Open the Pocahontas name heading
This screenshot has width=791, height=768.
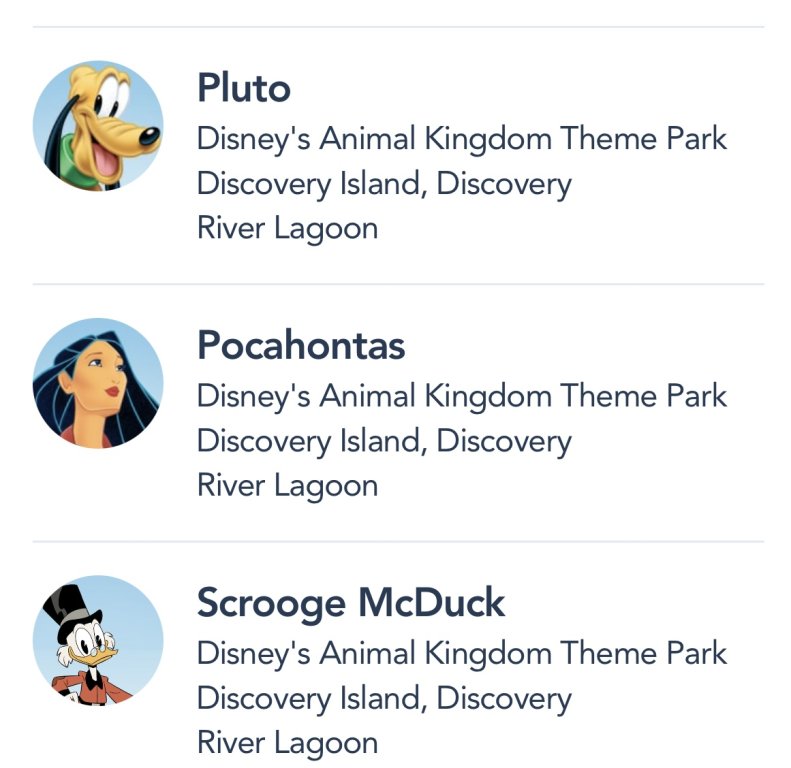click(x=301, y=345)
